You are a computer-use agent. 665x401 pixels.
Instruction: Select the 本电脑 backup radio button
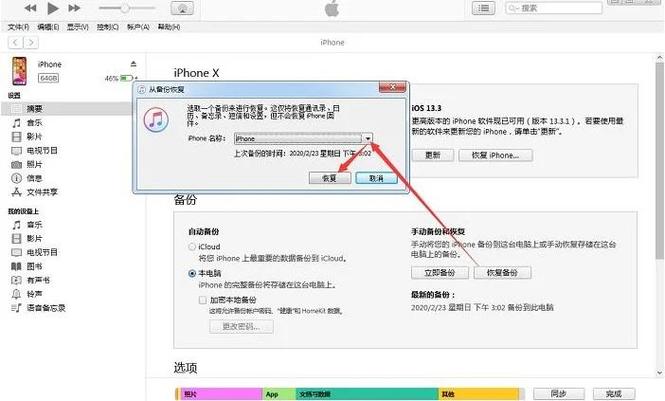(192, 273)
